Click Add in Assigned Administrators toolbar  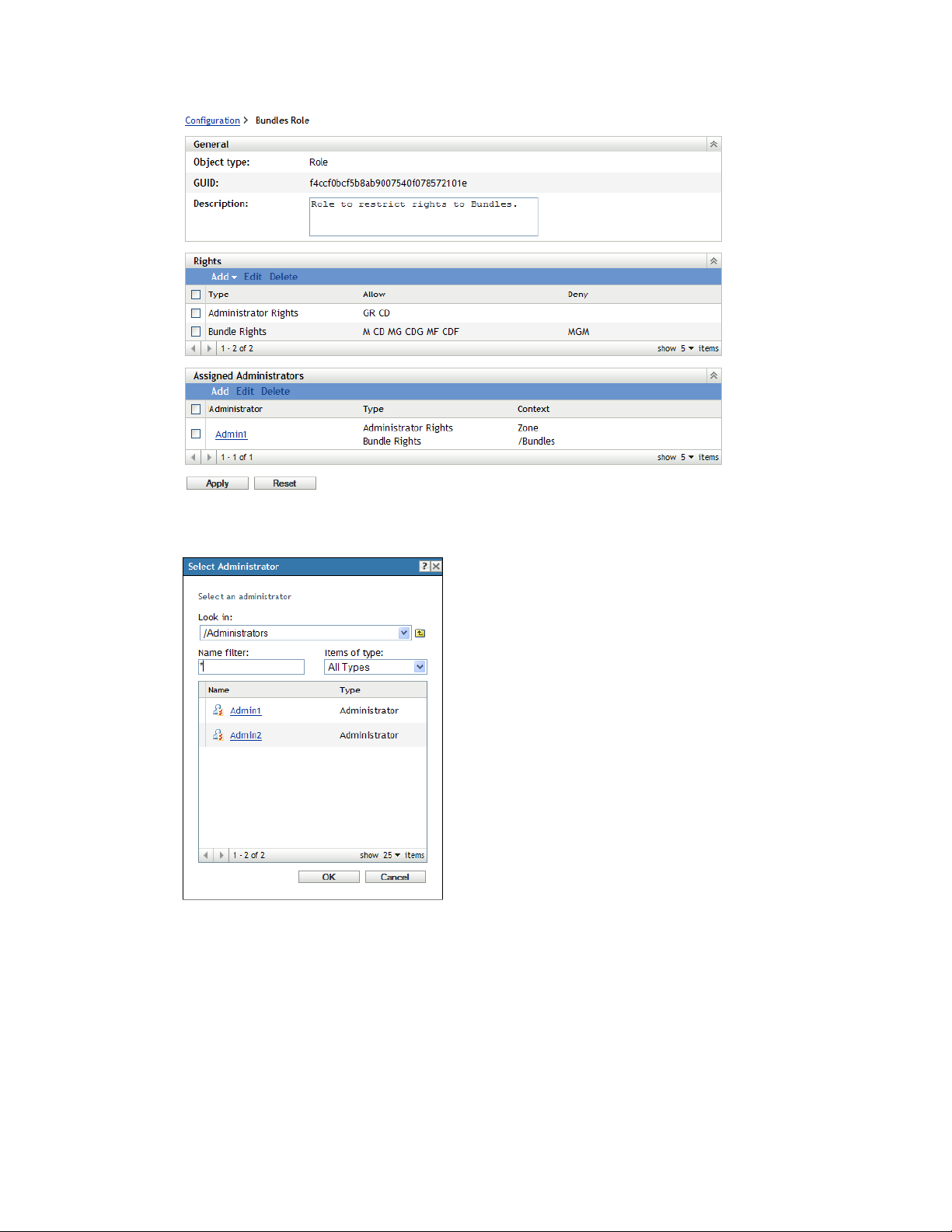pos(220,392)
